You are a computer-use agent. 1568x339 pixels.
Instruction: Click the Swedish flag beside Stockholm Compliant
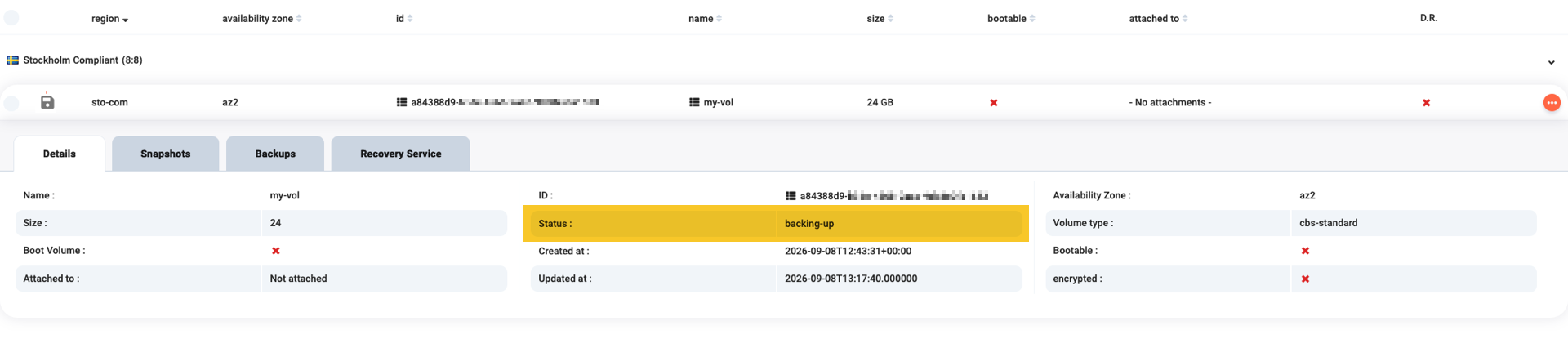point(13,60)
